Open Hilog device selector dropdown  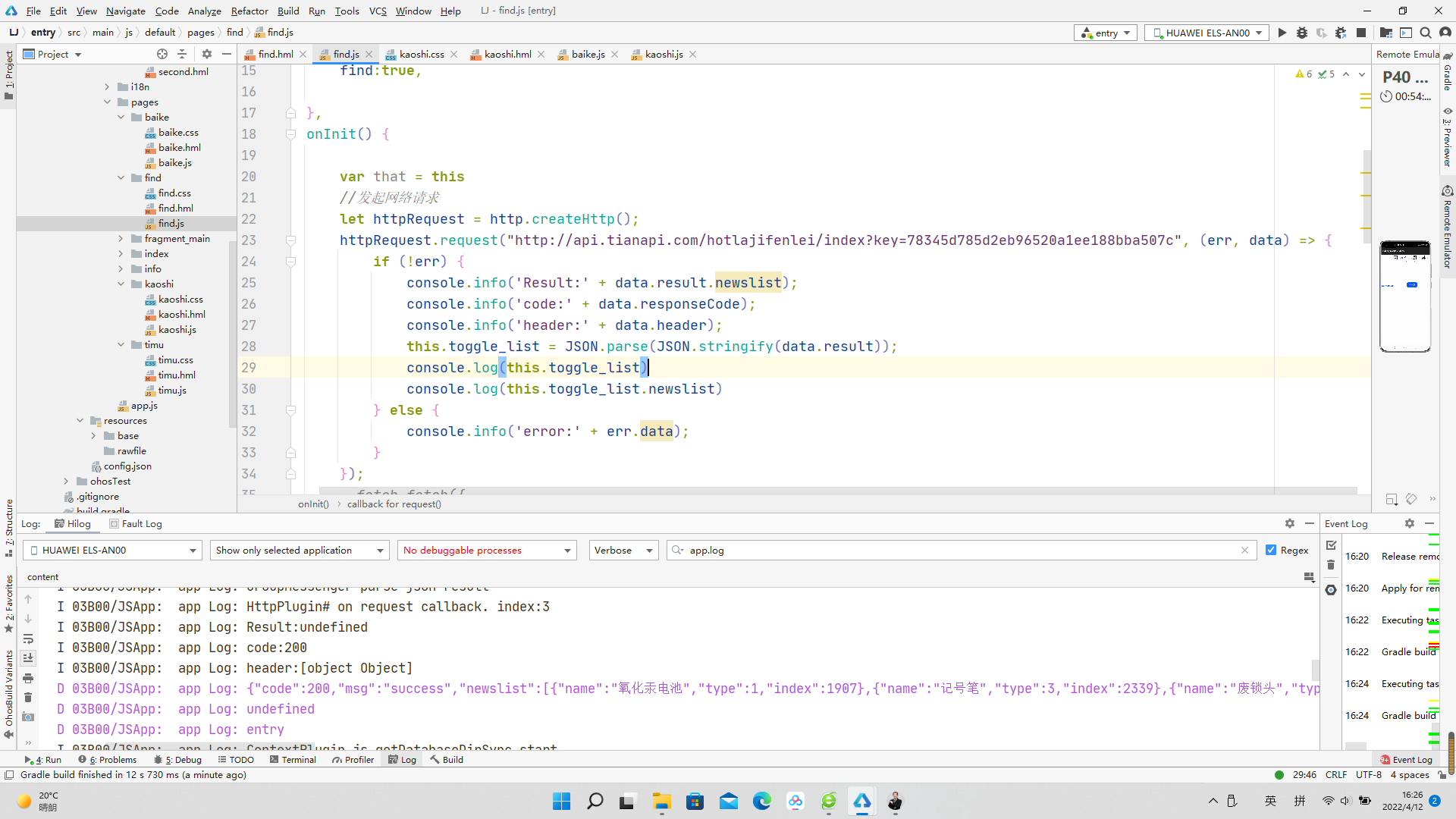(112, 550)
